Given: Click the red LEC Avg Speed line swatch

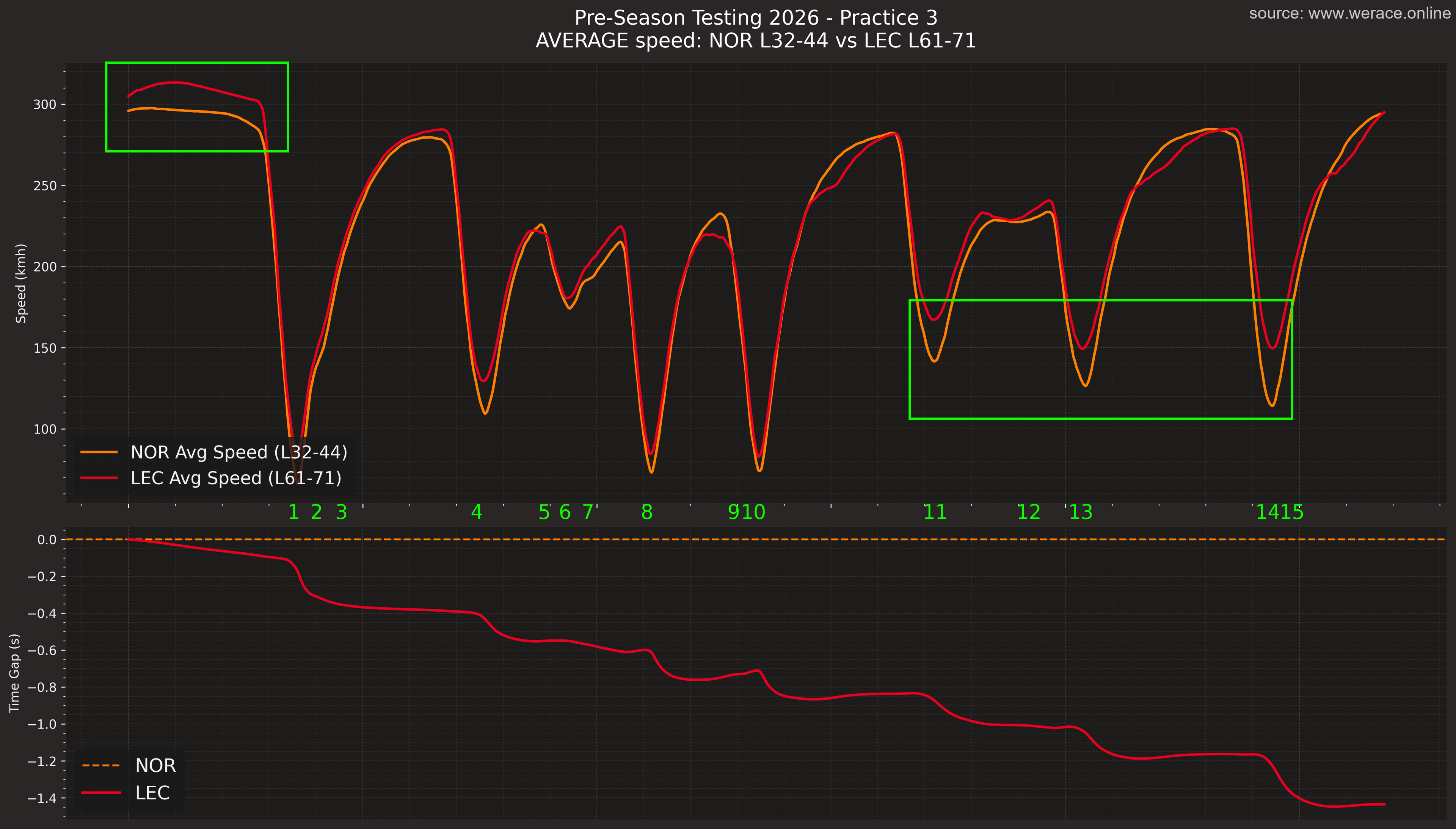Looking at the screenshot, I should 99,478.
